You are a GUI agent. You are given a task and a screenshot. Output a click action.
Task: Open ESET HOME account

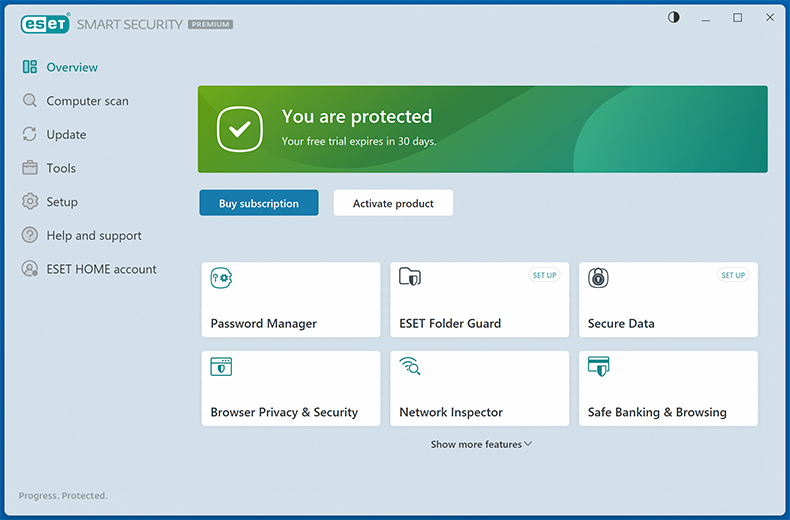101,269
